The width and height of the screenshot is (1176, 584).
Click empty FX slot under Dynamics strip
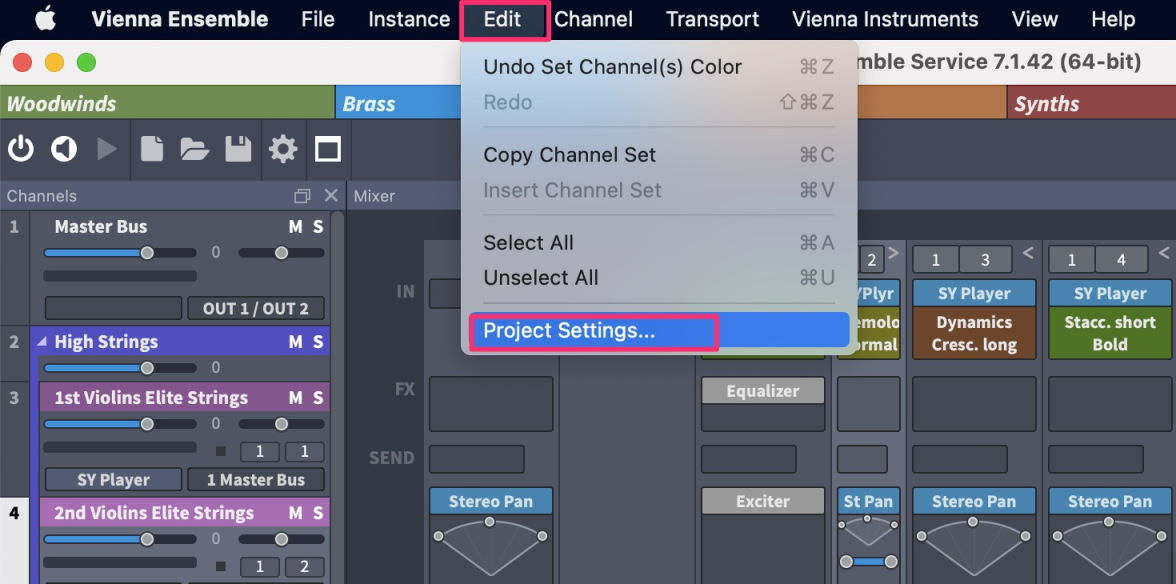point(974,404)
